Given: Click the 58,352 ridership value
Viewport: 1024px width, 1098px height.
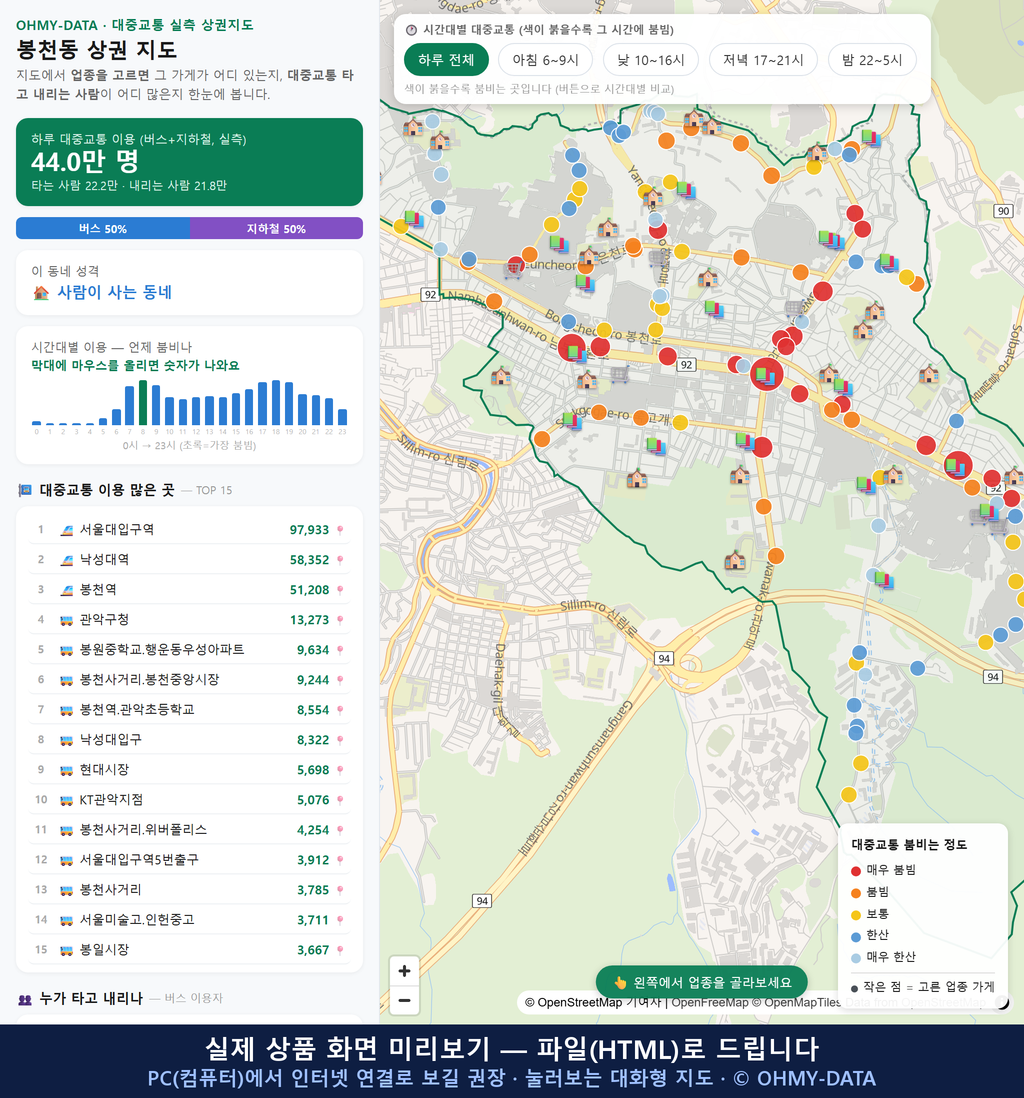Looking at the screenshot, I should 309,560.
